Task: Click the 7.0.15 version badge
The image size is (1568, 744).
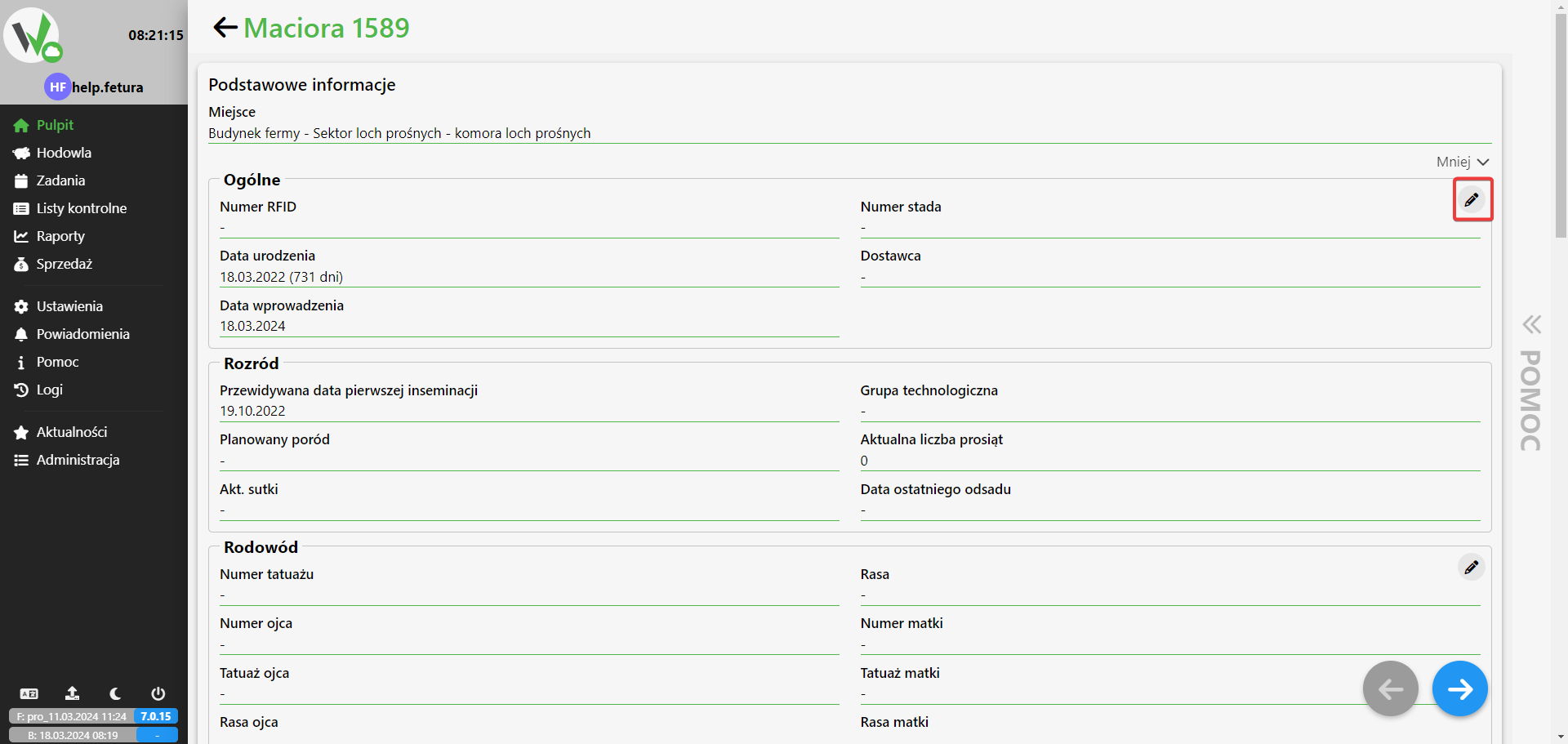Action: [x=156, y=716]
